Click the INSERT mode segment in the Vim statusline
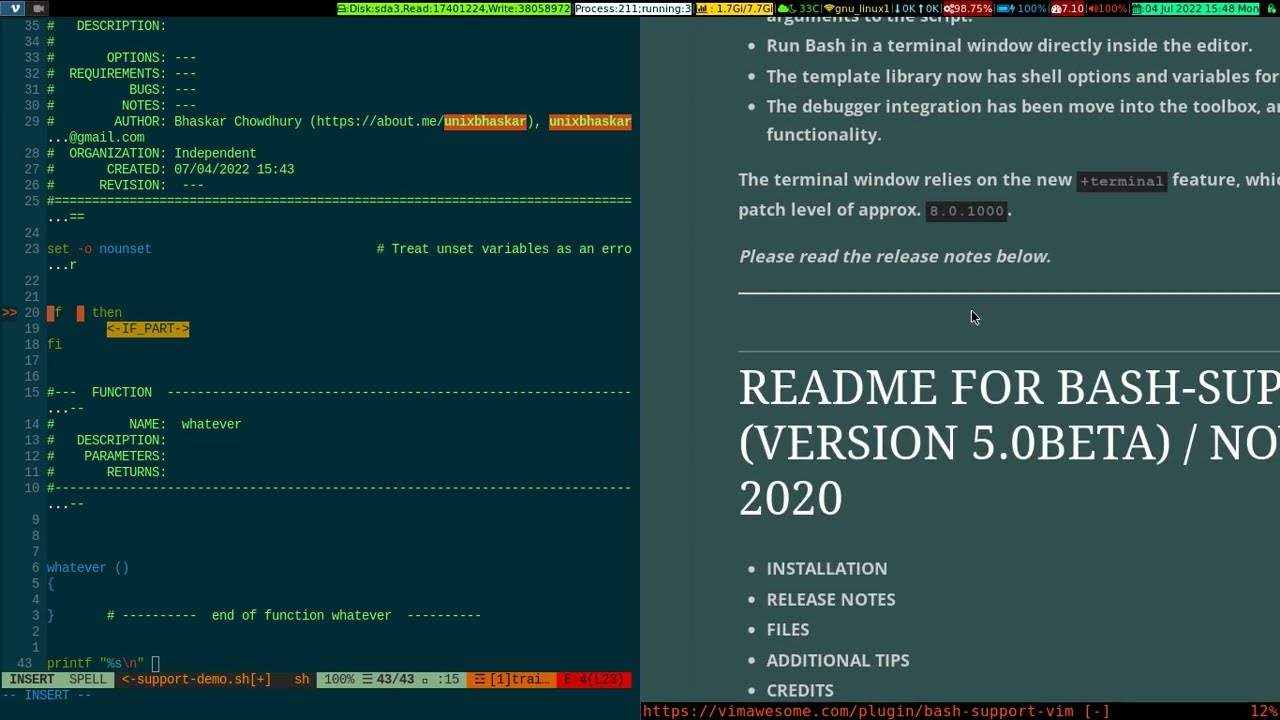 pyautogui.click(x=32, y=679)
